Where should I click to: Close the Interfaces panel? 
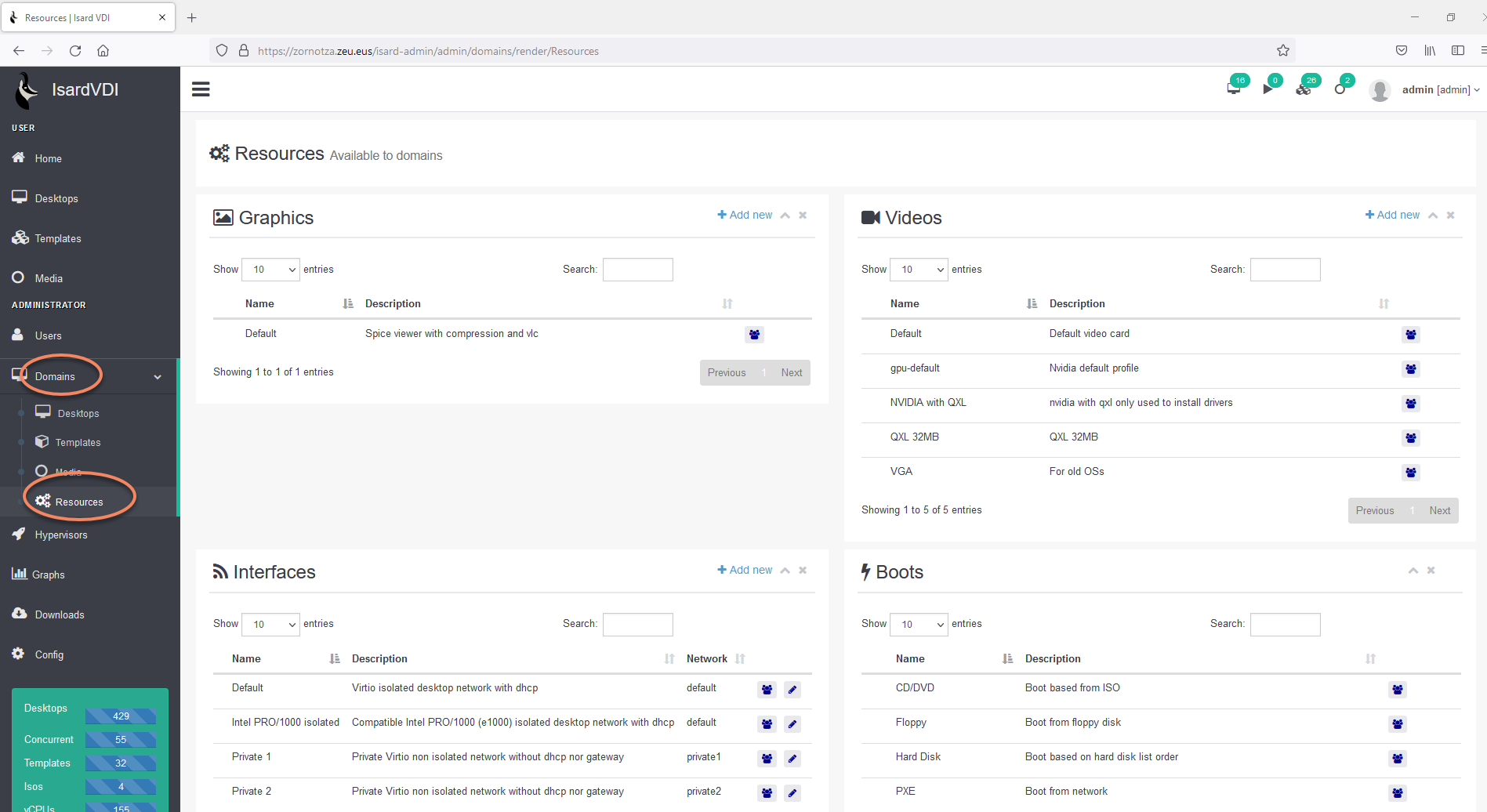803,571
